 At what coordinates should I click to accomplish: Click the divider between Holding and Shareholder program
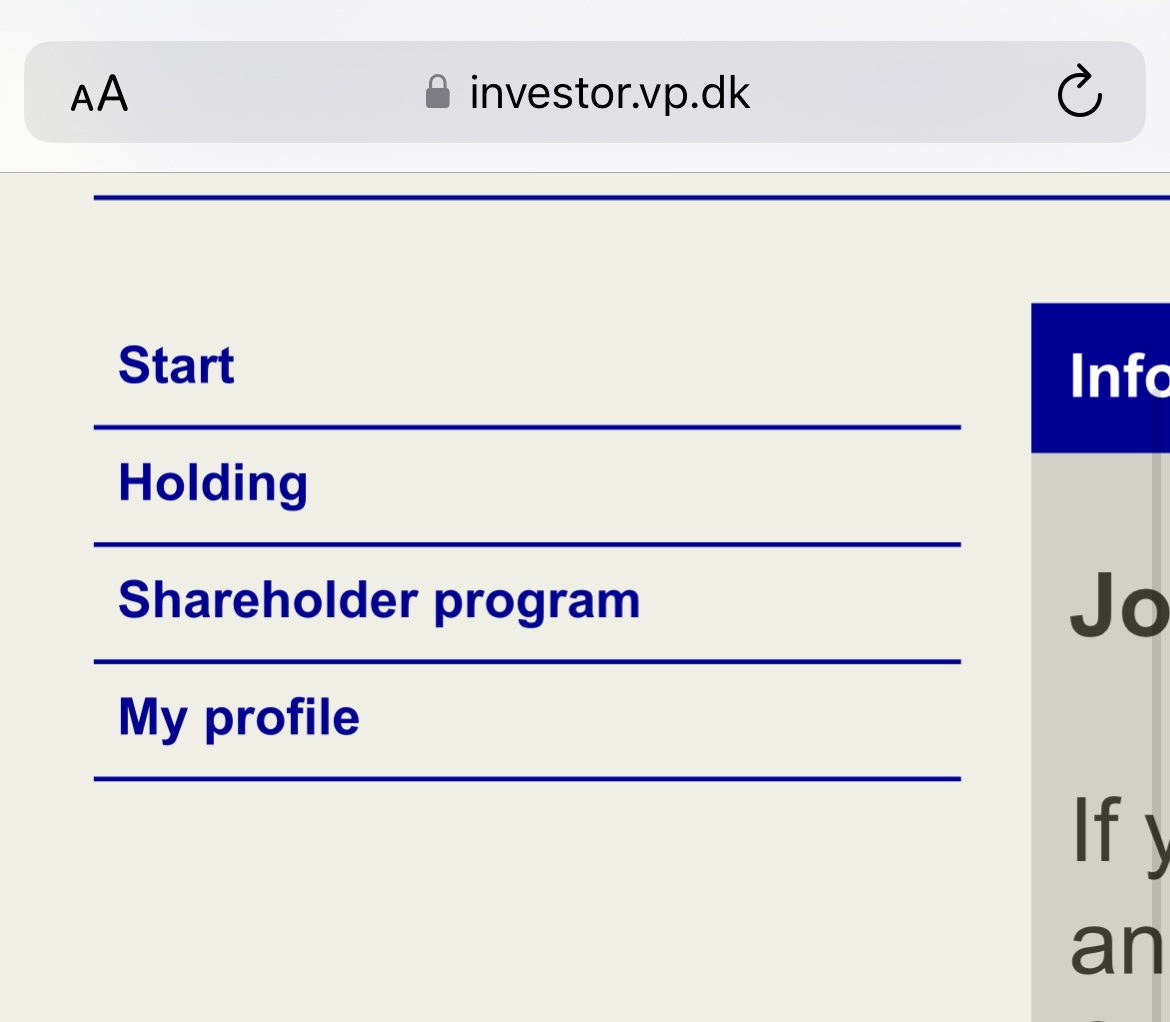(527, 545)
